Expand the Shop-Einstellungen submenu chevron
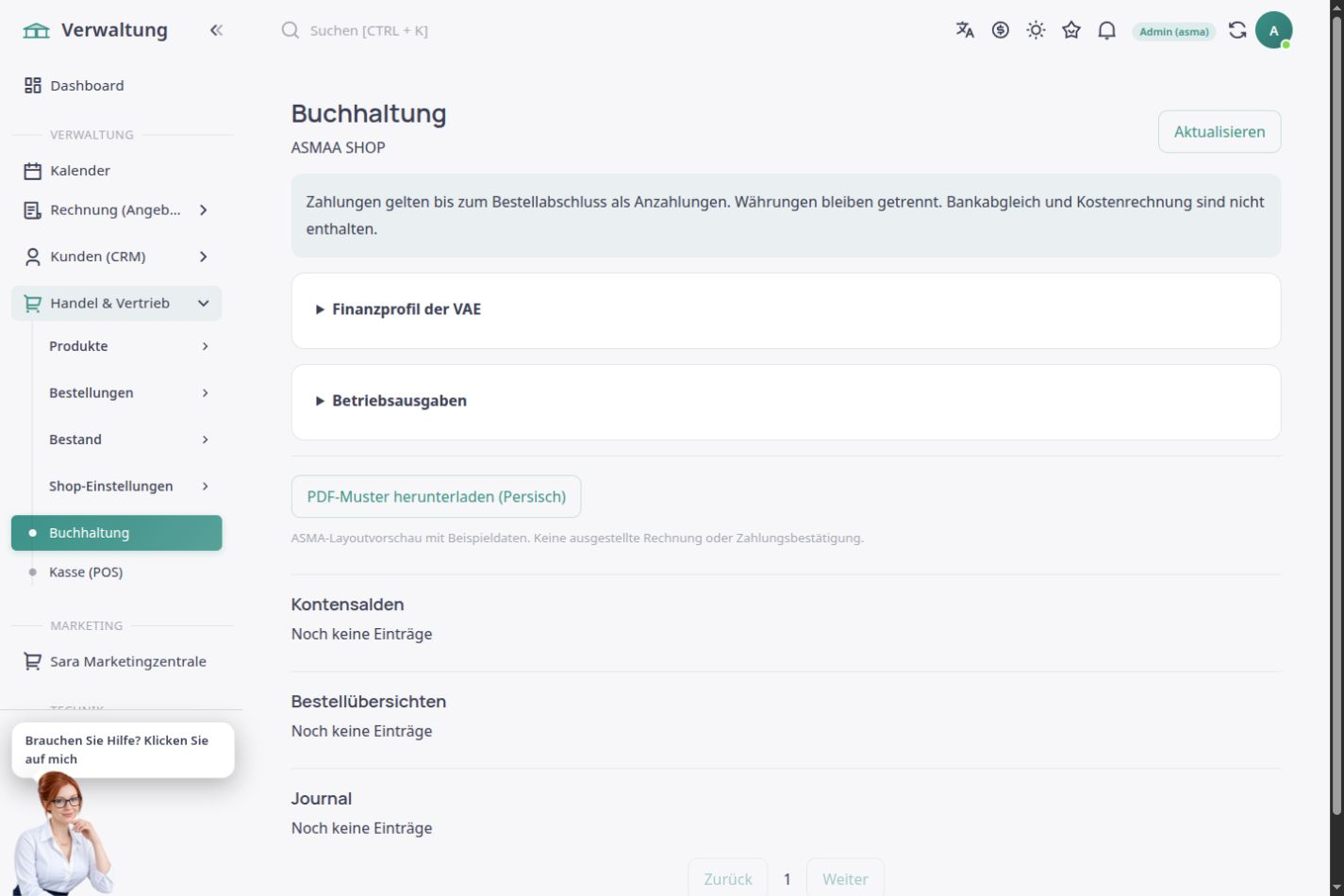The image size is (1344, 896). pyautogui.click(x=205, y=487)
